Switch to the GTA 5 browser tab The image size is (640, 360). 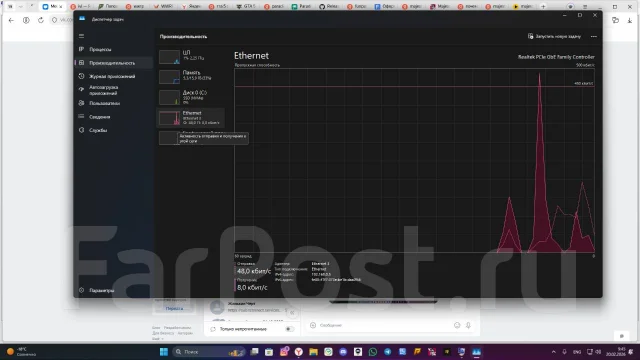tap(246, 7)
